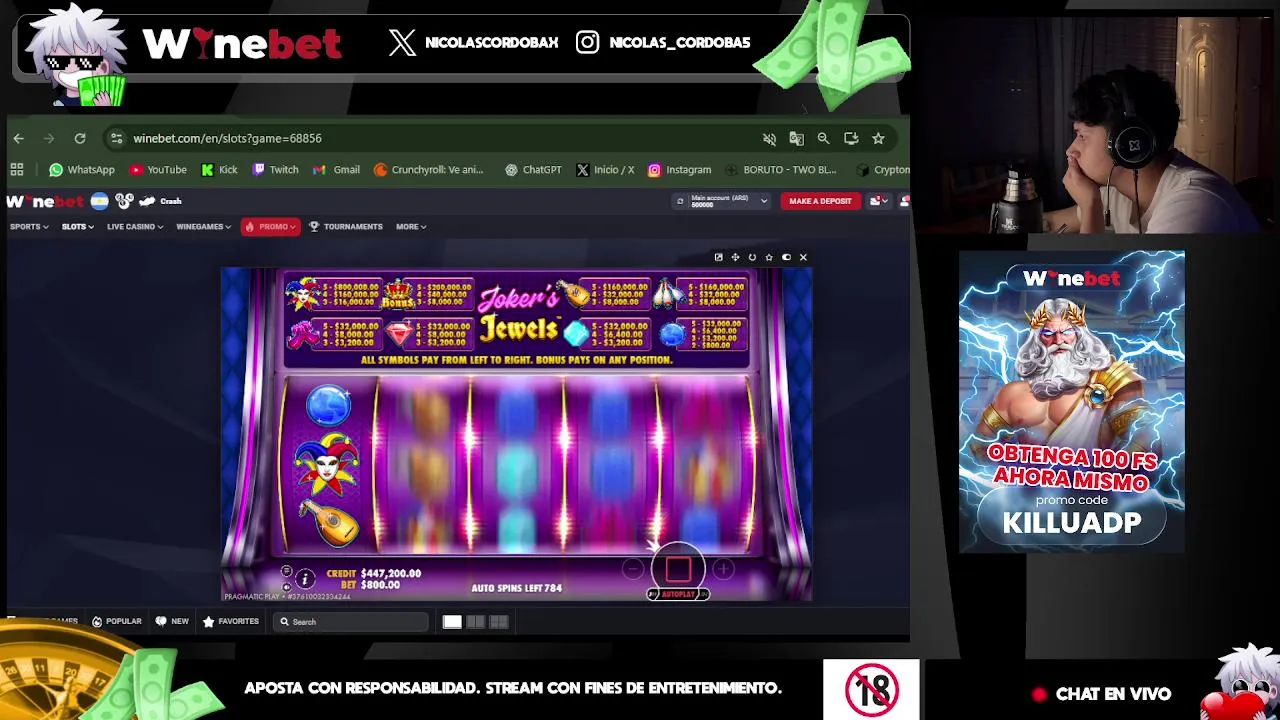This screenshot has height=720, width=1280.
Task: Toggle the game frame switch icon
Action: pos(786,258)
